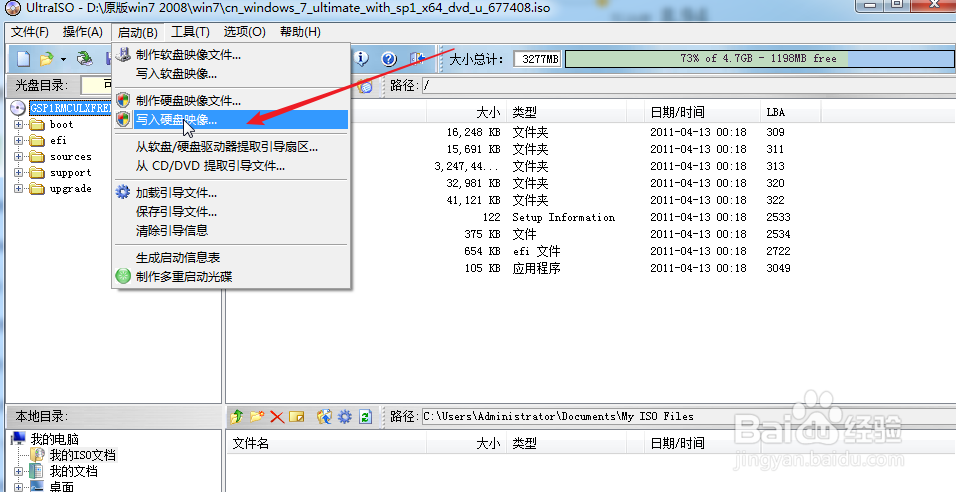Select the sources folder in tree
The height and width of the screenshot is (492, 956).
click(x=71, y=157)
